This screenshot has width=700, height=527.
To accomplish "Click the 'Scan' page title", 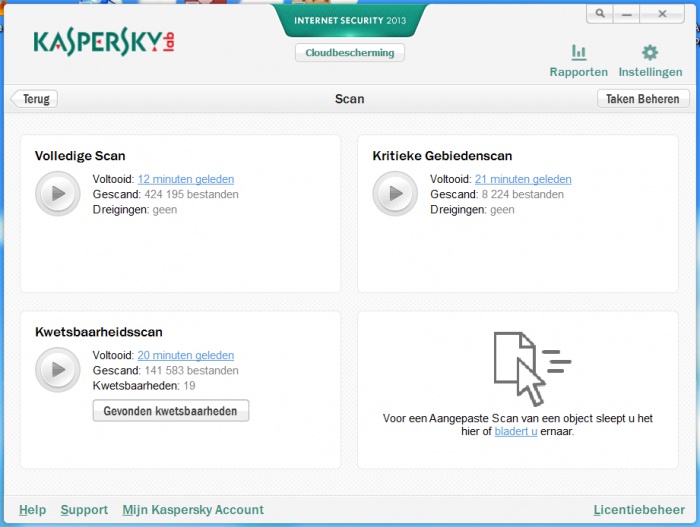I will pyautogui.click(x=350, y=99).
